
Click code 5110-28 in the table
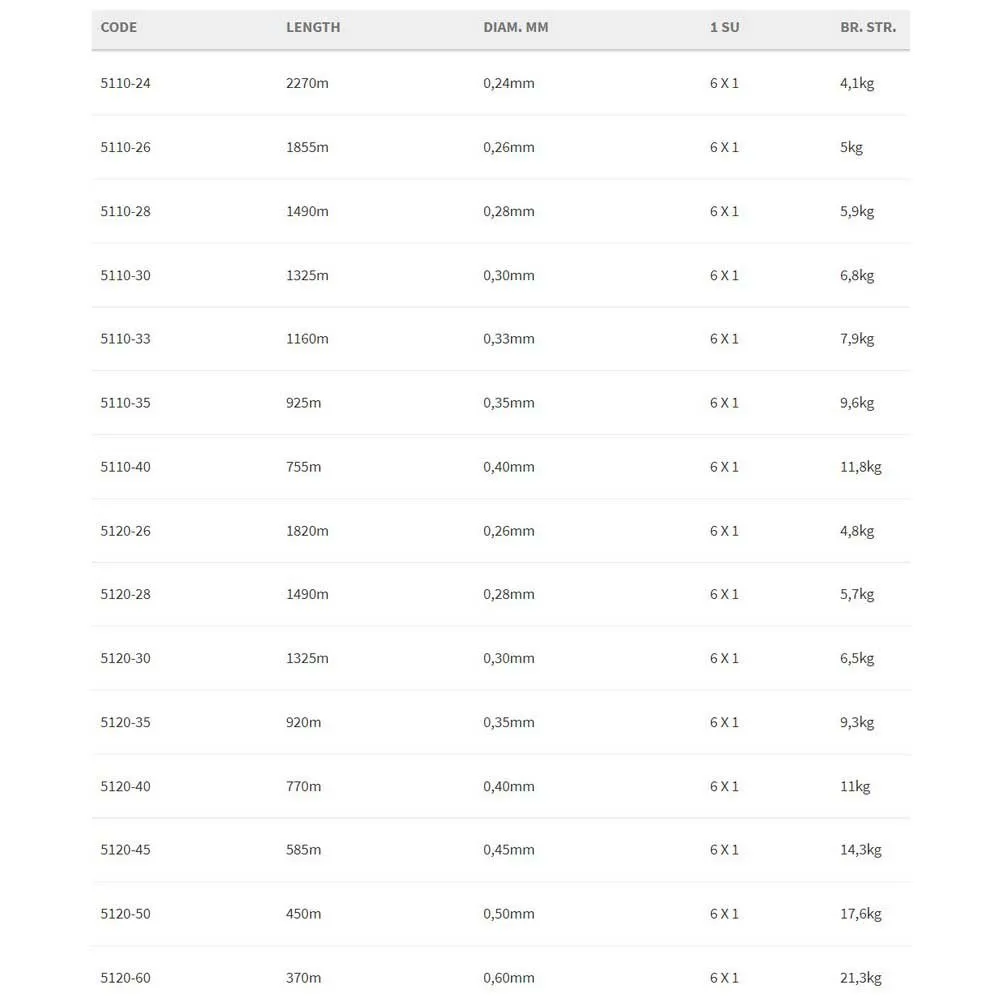[x=126, y=211]
